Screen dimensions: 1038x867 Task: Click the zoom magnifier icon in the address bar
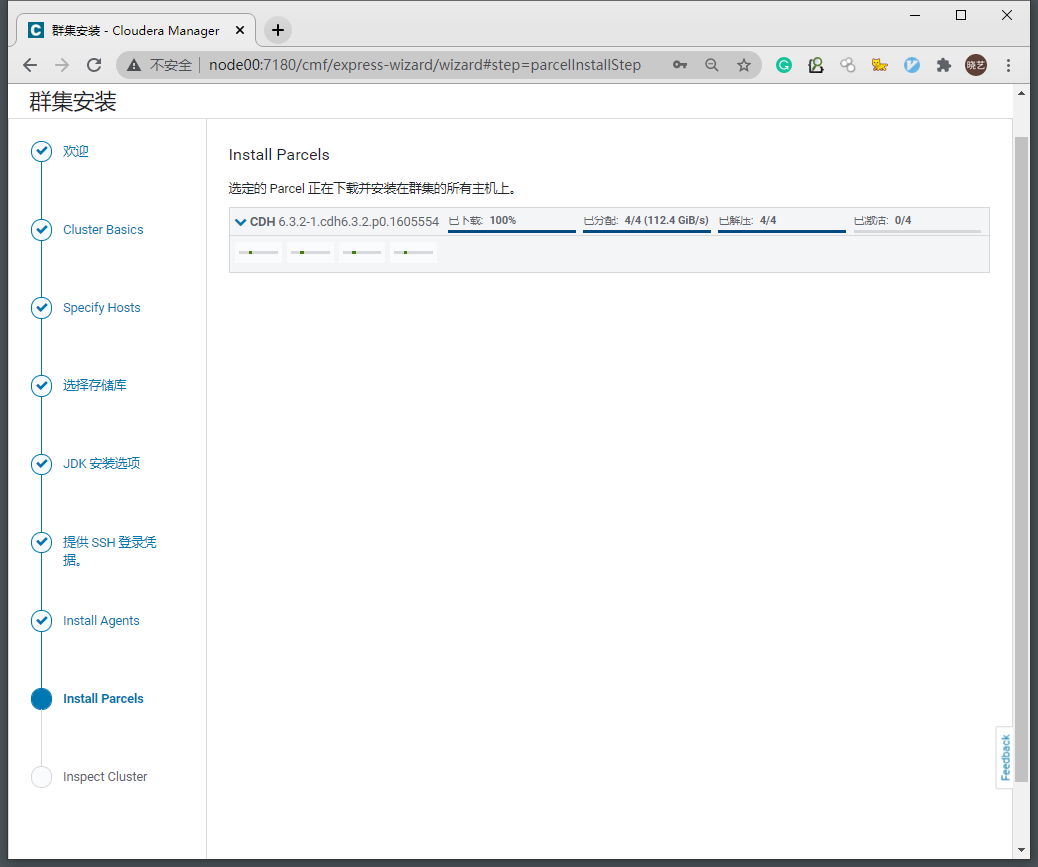(x=712, y=65)
